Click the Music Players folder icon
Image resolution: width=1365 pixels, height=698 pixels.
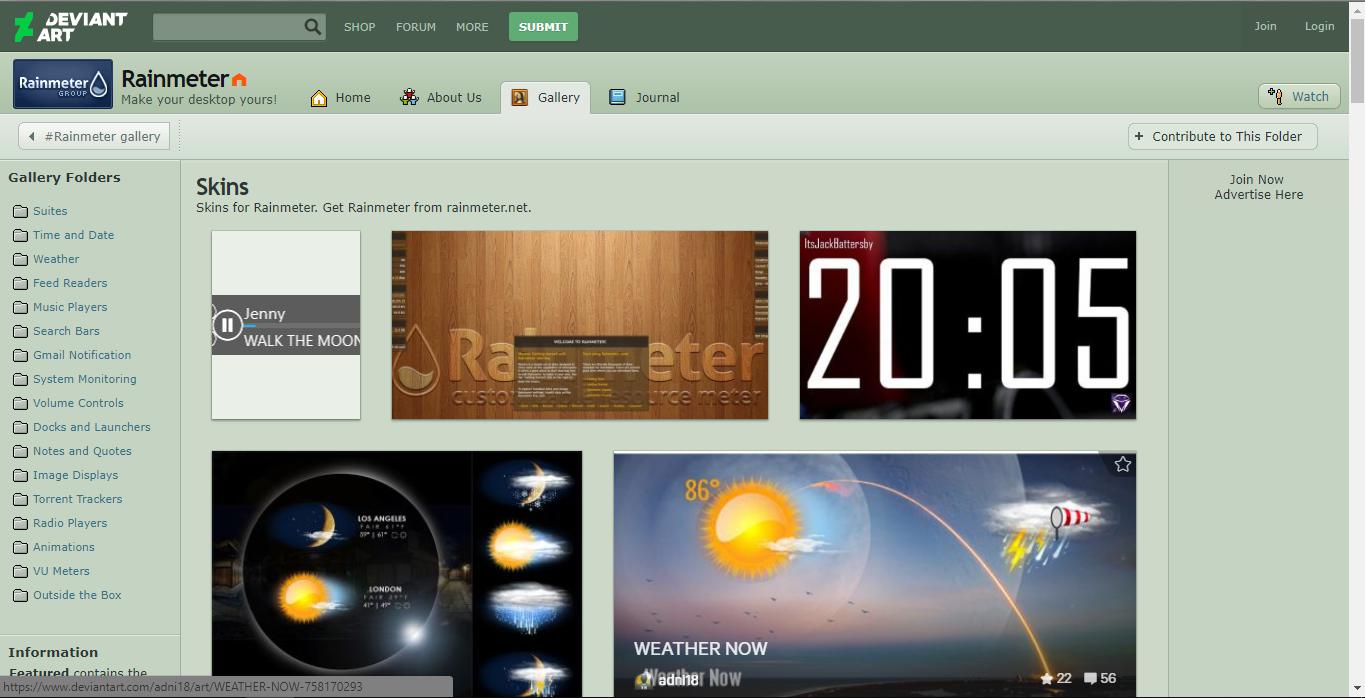tap(22, 307)
